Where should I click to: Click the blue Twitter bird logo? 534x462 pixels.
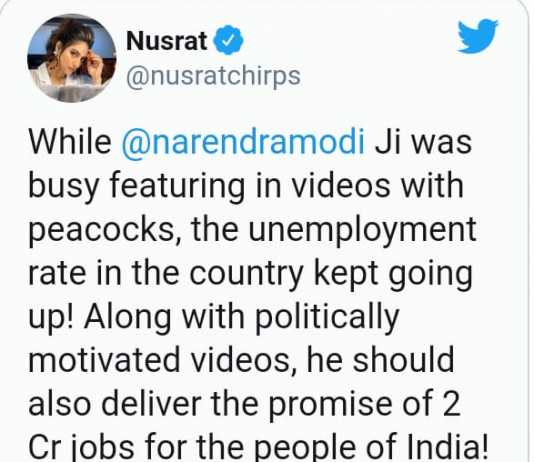(477, 36)
